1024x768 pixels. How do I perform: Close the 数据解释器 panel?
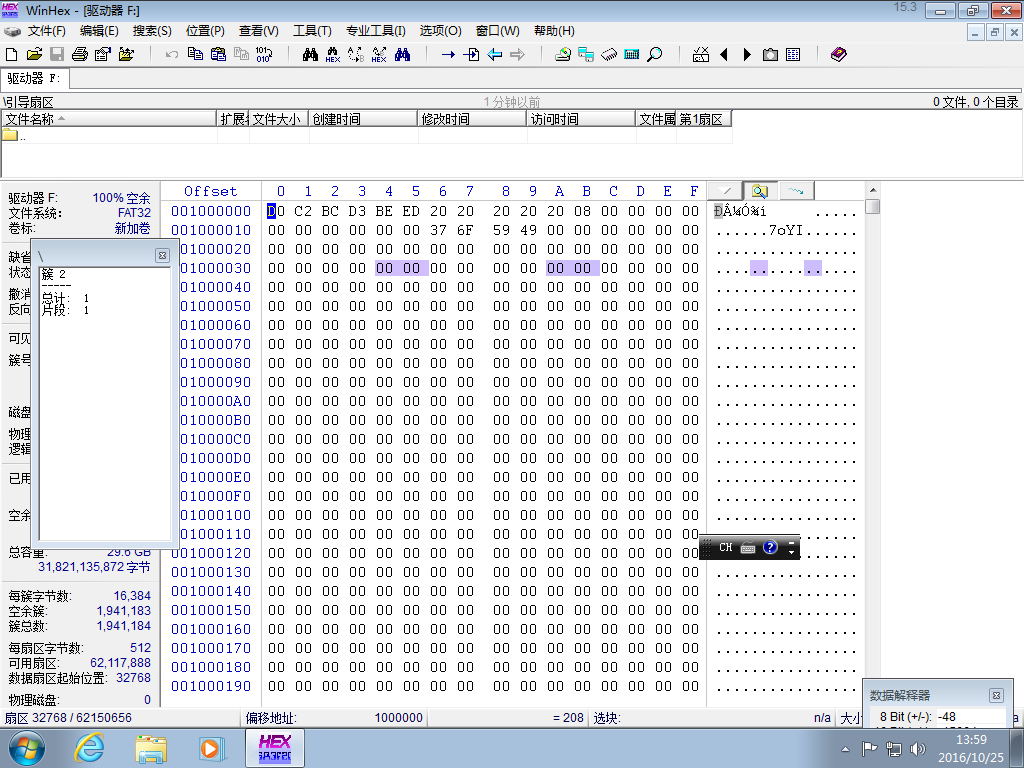click(x=996, y=696)
